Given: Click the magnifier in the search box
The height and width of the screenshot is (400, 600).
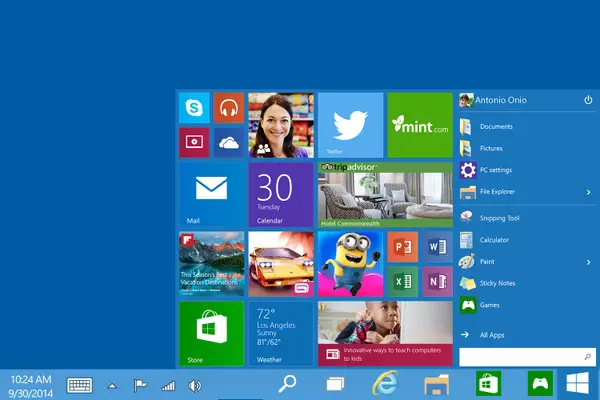Looking at the screenshot, I should point(588,357).
